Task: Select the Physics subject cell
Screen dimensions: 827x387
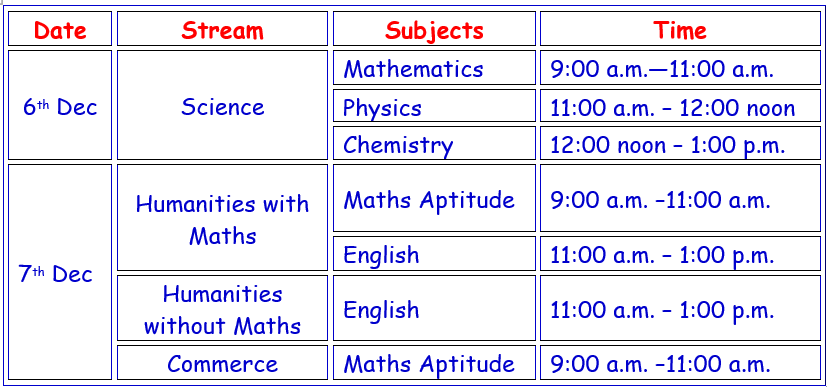Action: 434,105
